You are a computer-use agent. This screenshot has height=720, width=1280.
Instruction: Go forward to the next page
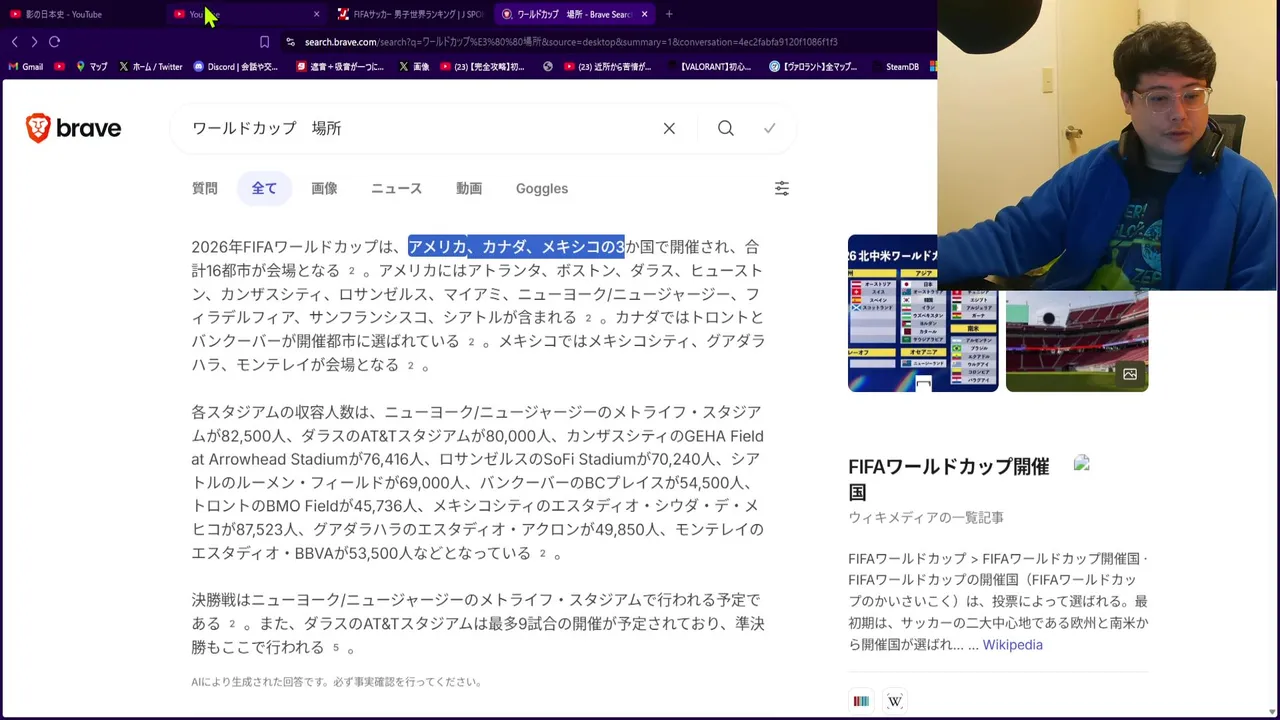(x=34, y=42)
